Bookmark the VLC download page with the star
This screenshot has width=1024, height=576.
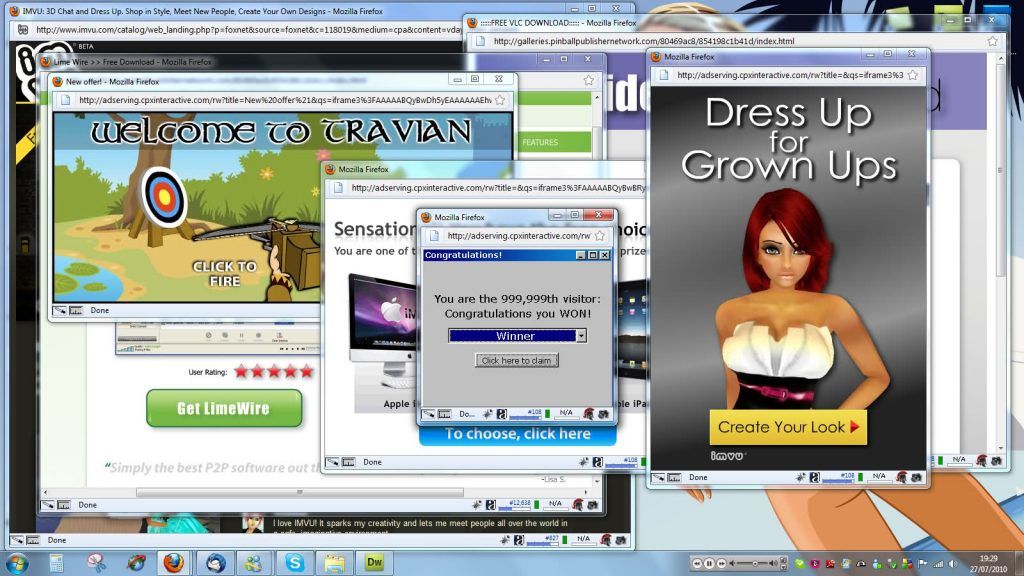[992, 41]
